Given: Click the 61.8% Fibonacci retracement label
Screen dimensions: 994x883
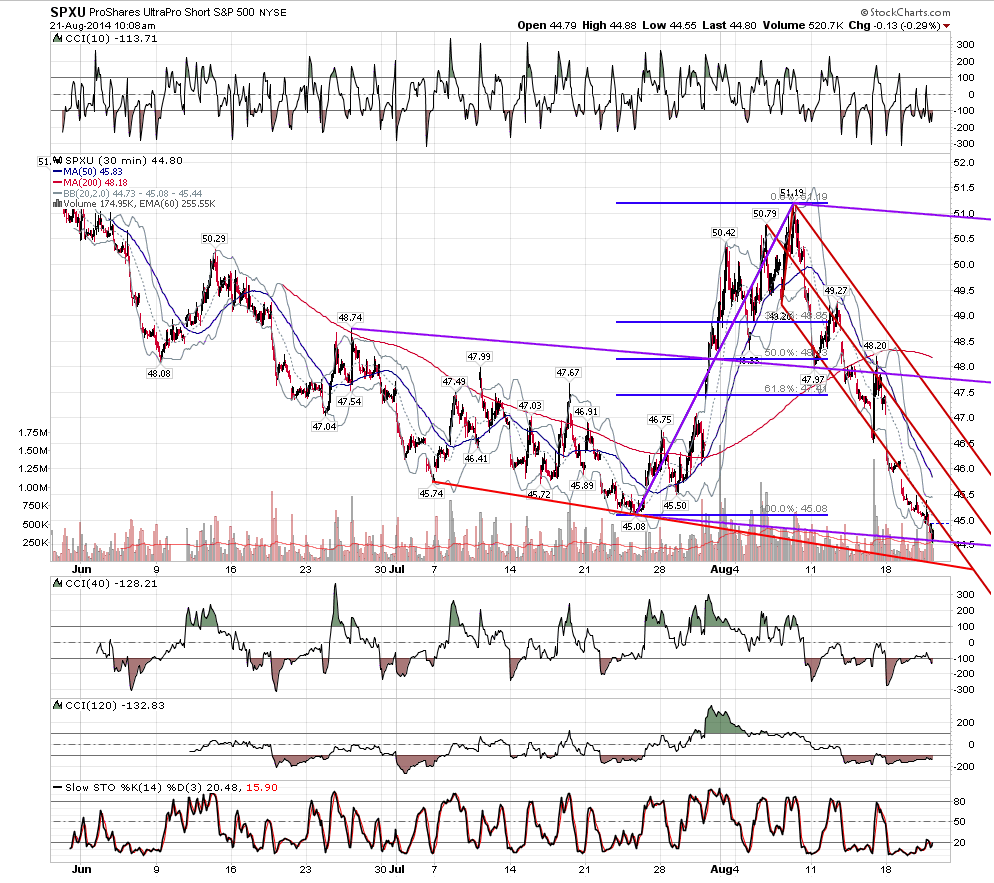Looking at the screenshot, I should (x=796, y=389).
